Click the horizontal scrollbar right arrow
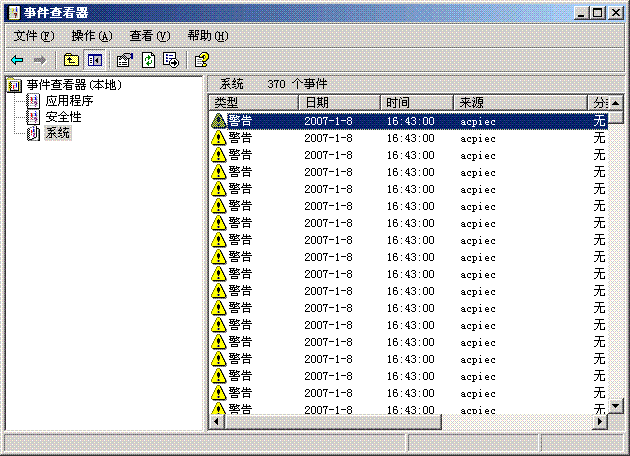 point(600,423)
